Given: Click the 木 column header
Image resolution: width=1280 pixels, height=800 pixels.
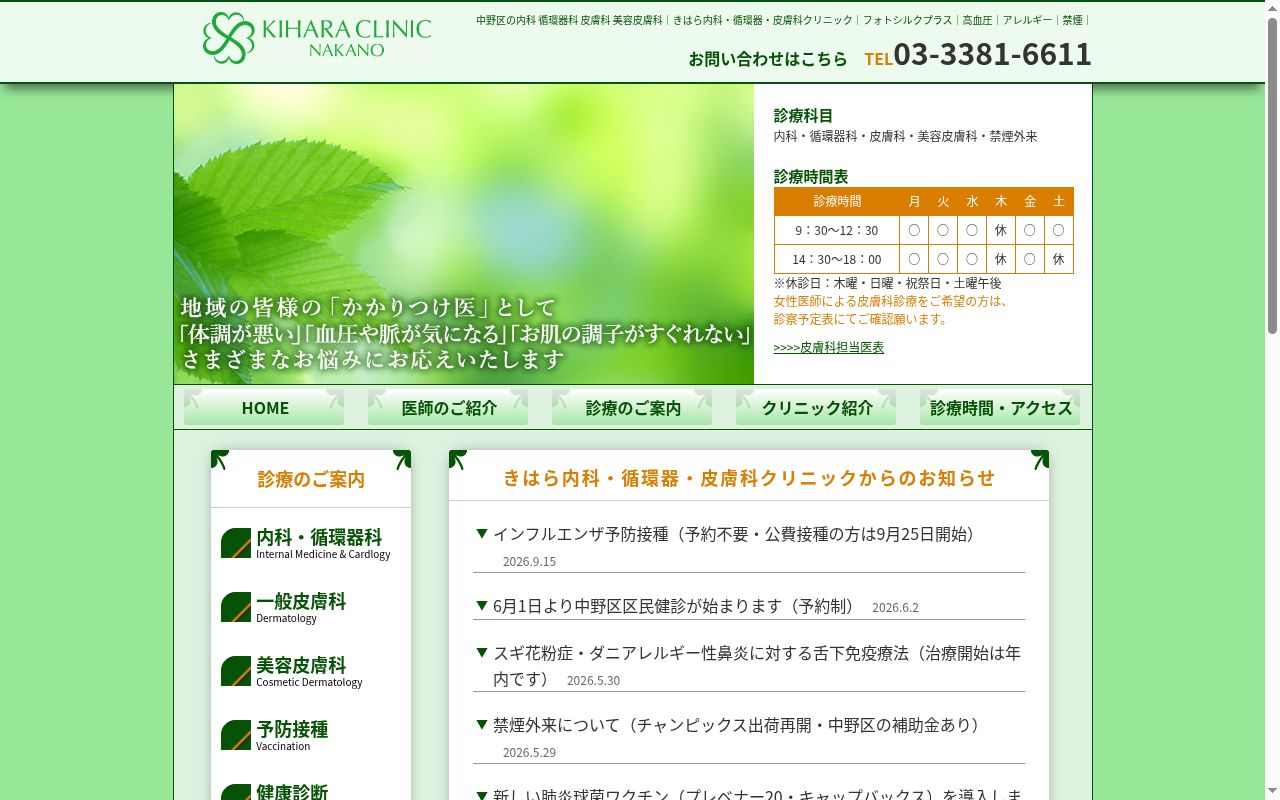Looking at the screenshot, I should [1001, 201].
